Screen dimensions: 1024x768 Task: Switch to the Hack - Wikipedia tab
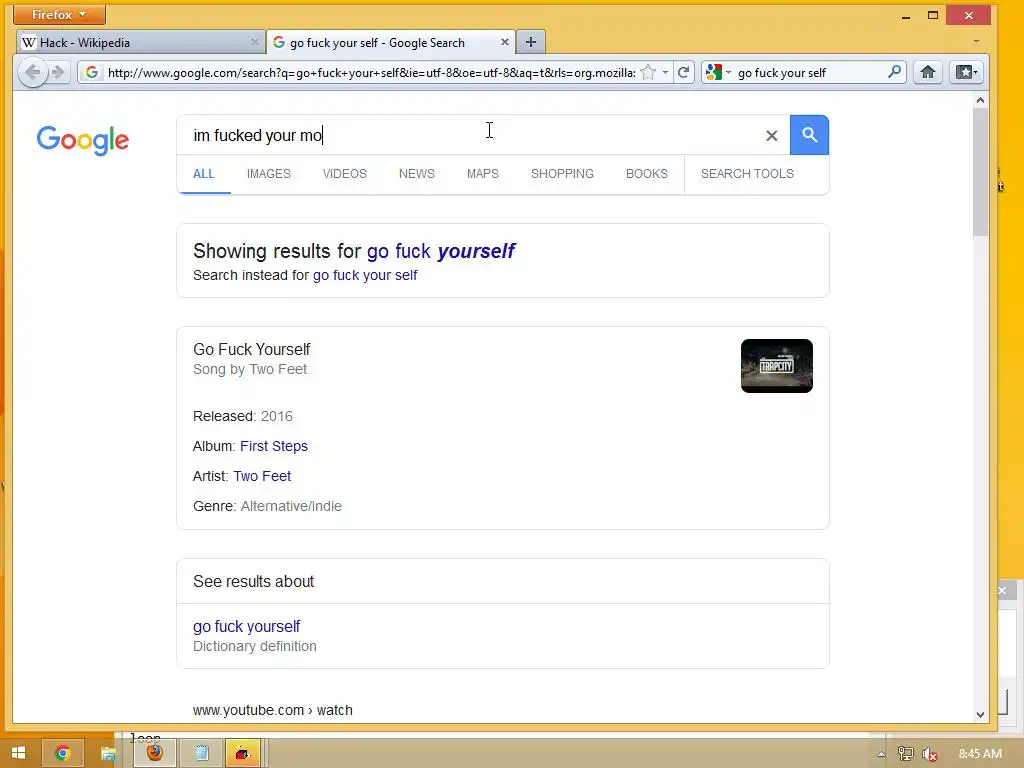(140, 42)
